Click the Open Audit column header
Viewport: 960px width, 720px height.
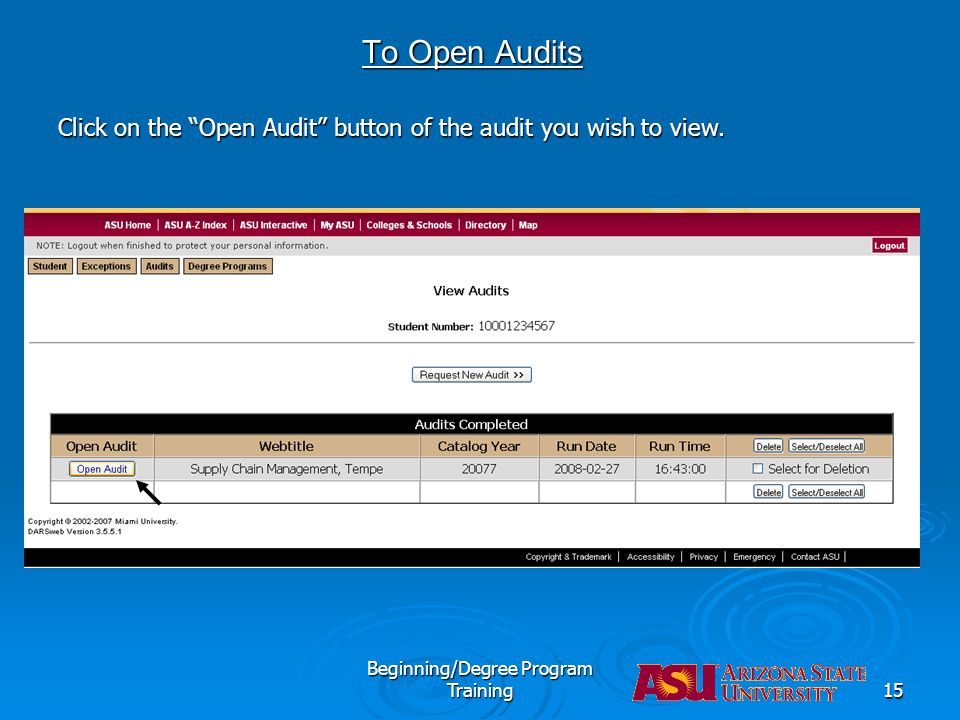click(x=102, y=446)
